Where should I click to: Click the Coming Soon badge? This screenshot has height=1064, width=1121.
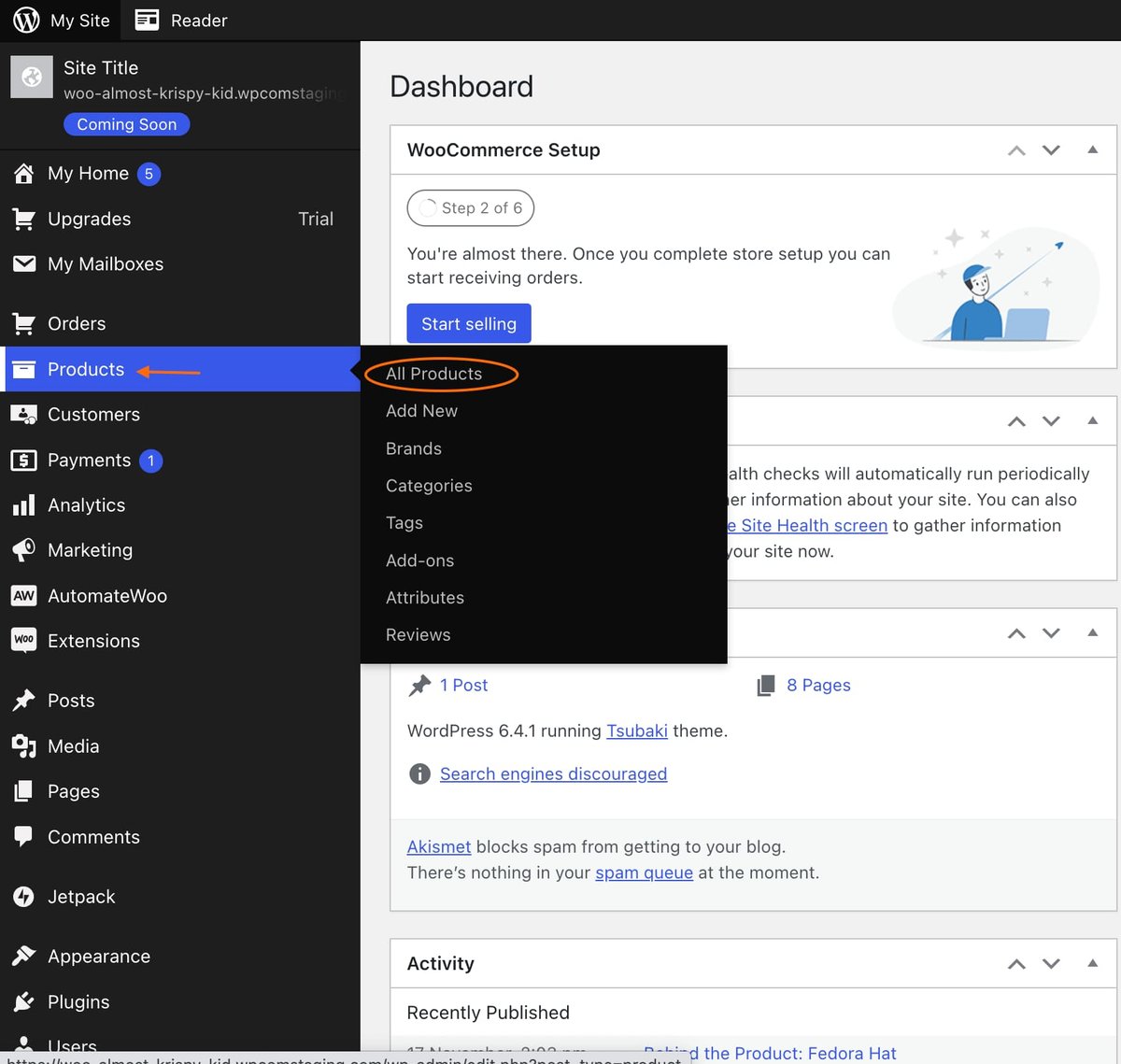click(126, 124)
